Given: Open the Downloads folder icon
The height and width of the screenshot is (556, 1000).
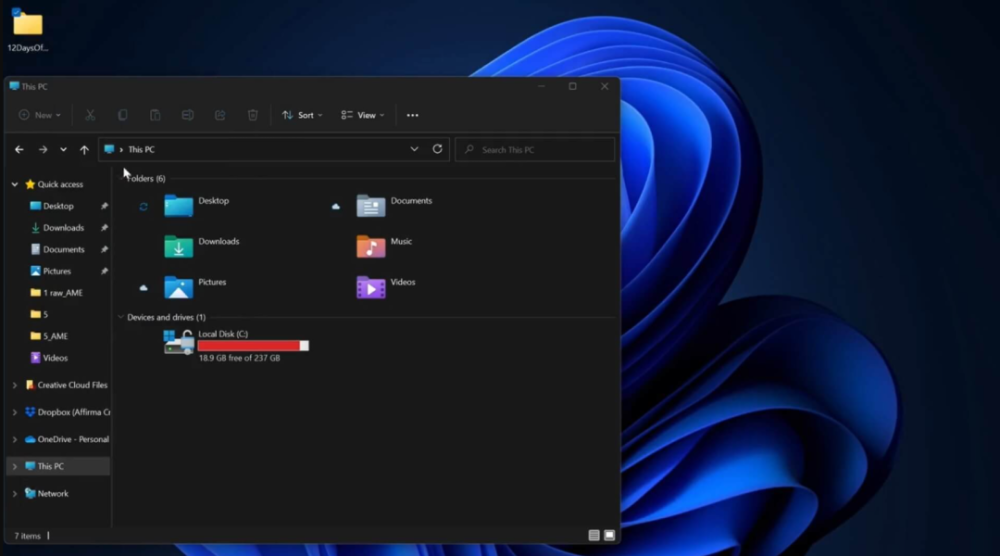Looking at the screenshot, I should pos(178,246).
